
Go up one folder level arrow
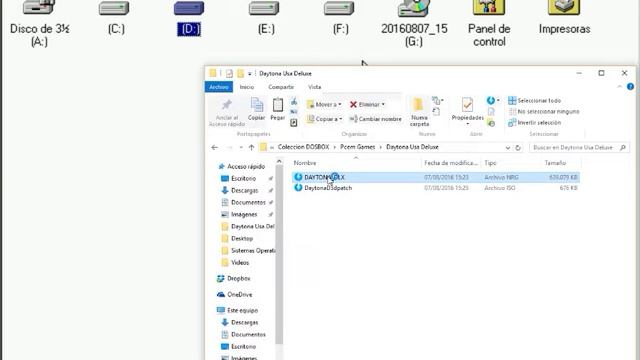pyautogui.click(x=251, y=147)
